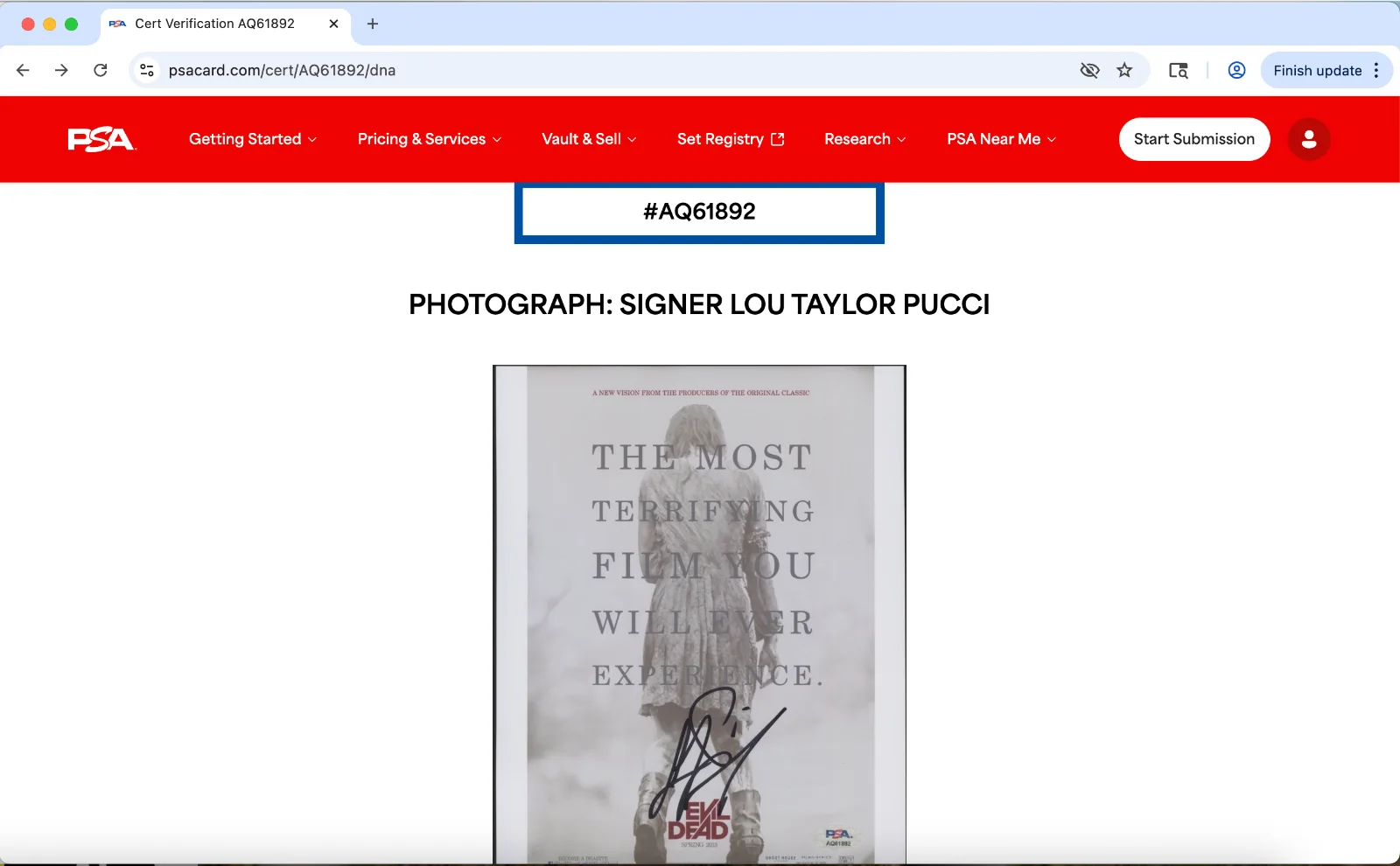Go back to previous page
The image size is (1400, 866).
23,70
